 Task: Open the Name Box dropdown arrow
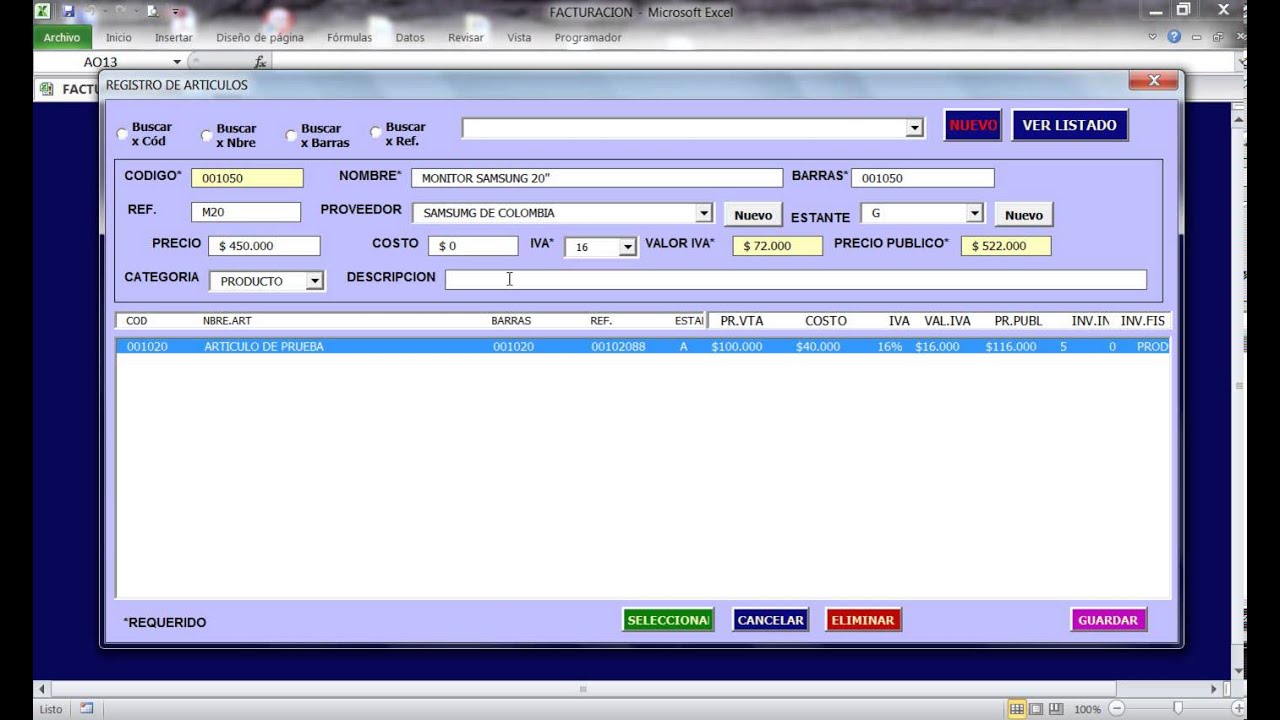point(177,62)
